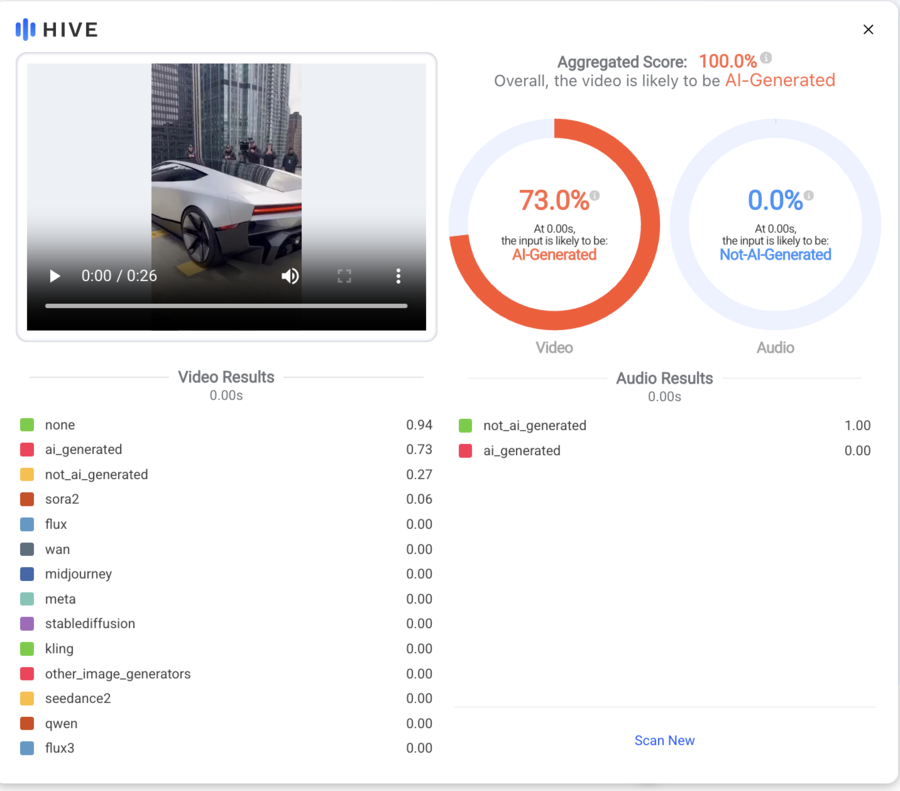Open the three-dot video options menu

398,276
